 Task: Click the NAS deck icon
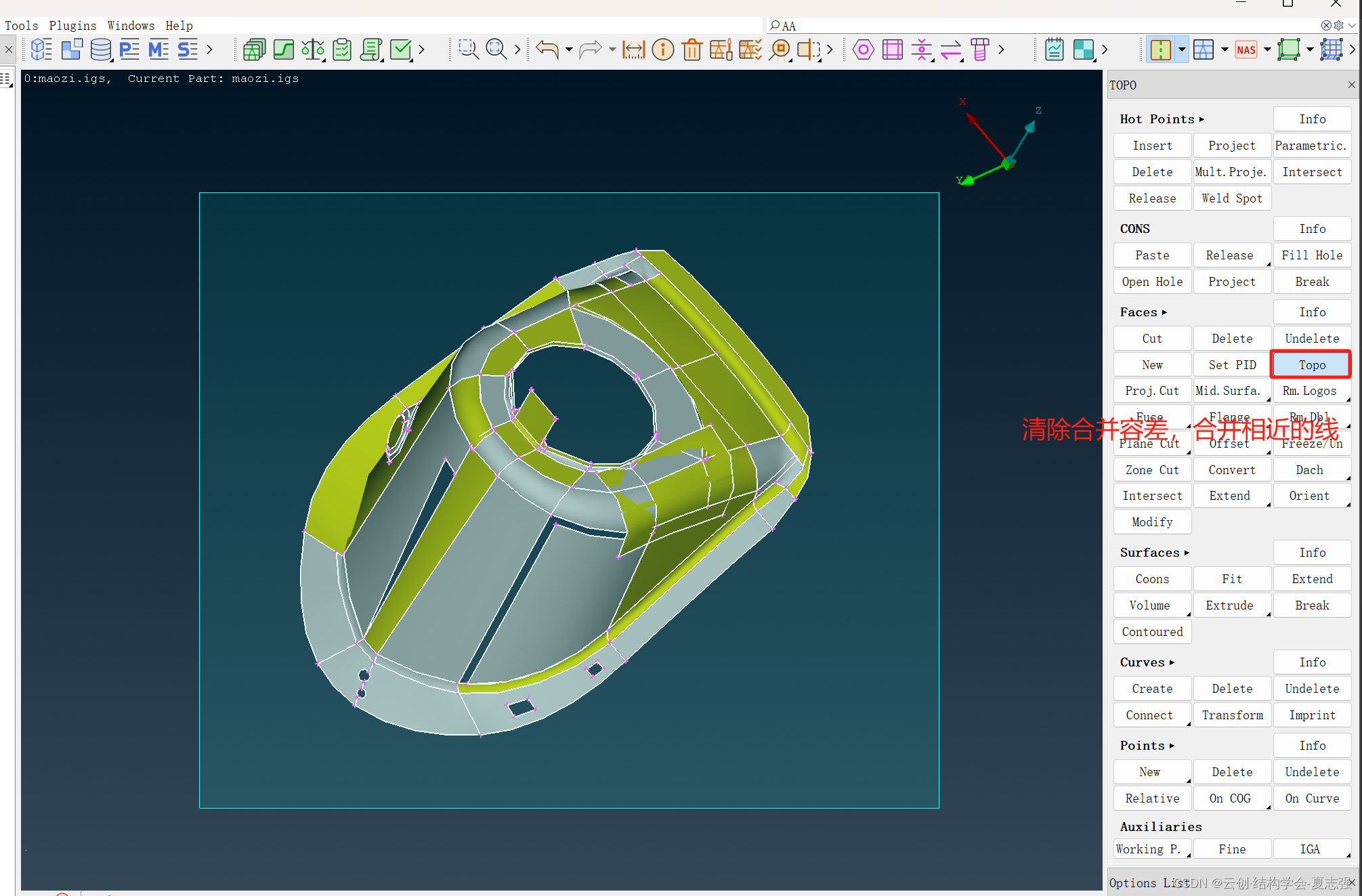[1246, 49]
